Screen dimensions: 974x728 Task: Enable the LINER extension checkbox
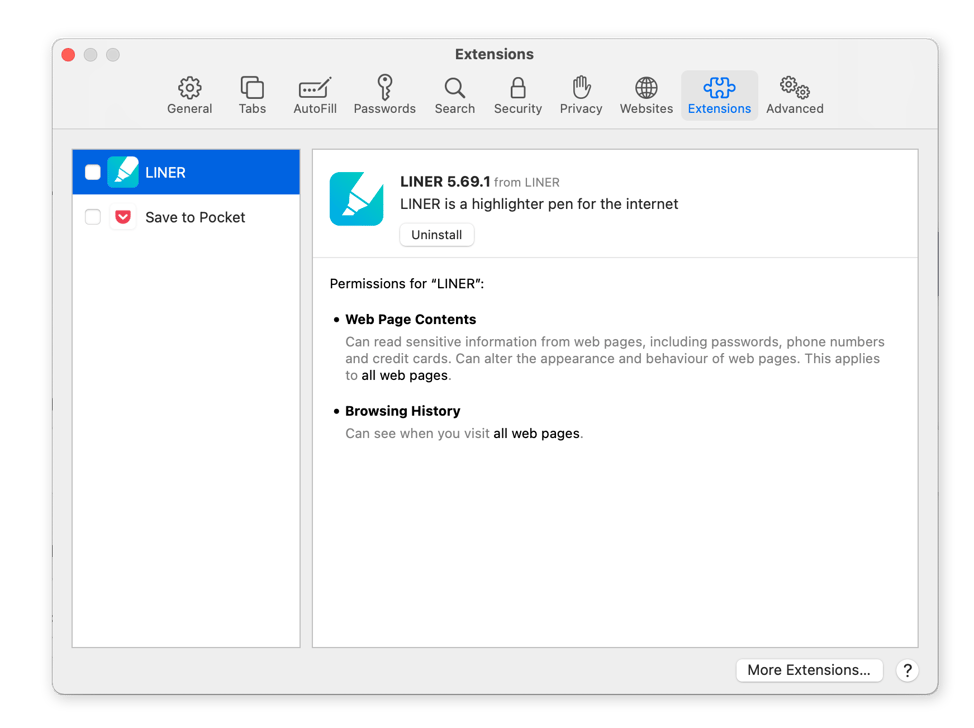[93, 171]
